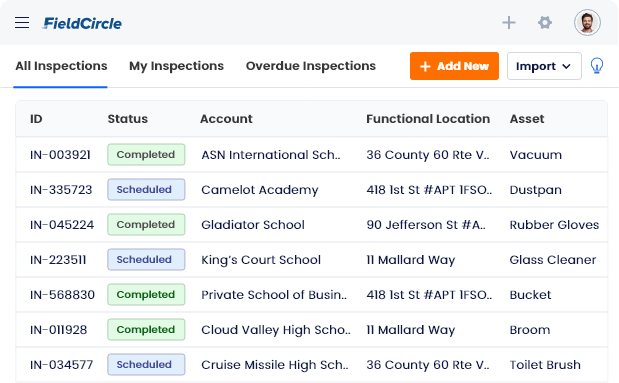Open the hamburger navigation menu
Image resolution: width=619 pixels, height=383 pixels.
pos(22,23)
